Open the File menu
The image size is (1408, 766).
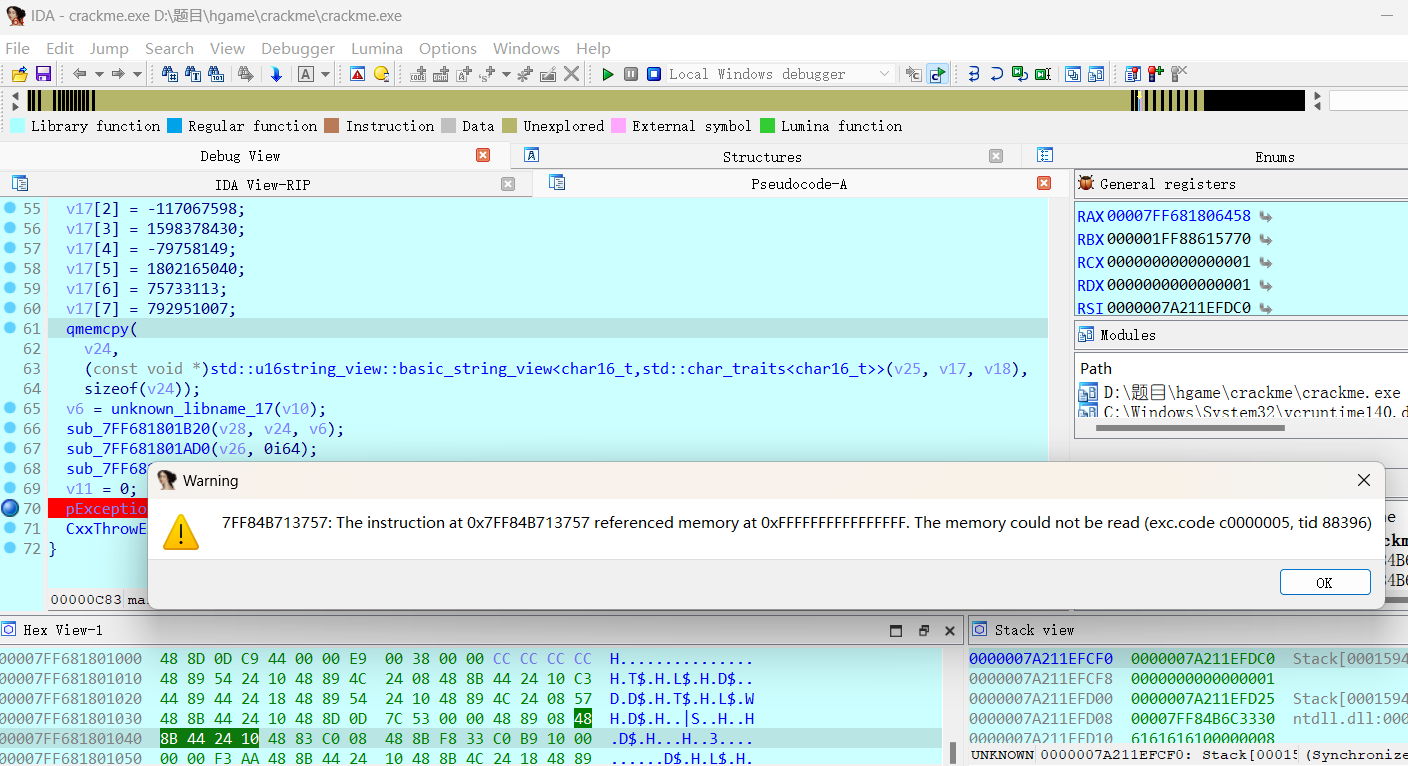pos(17,48)
